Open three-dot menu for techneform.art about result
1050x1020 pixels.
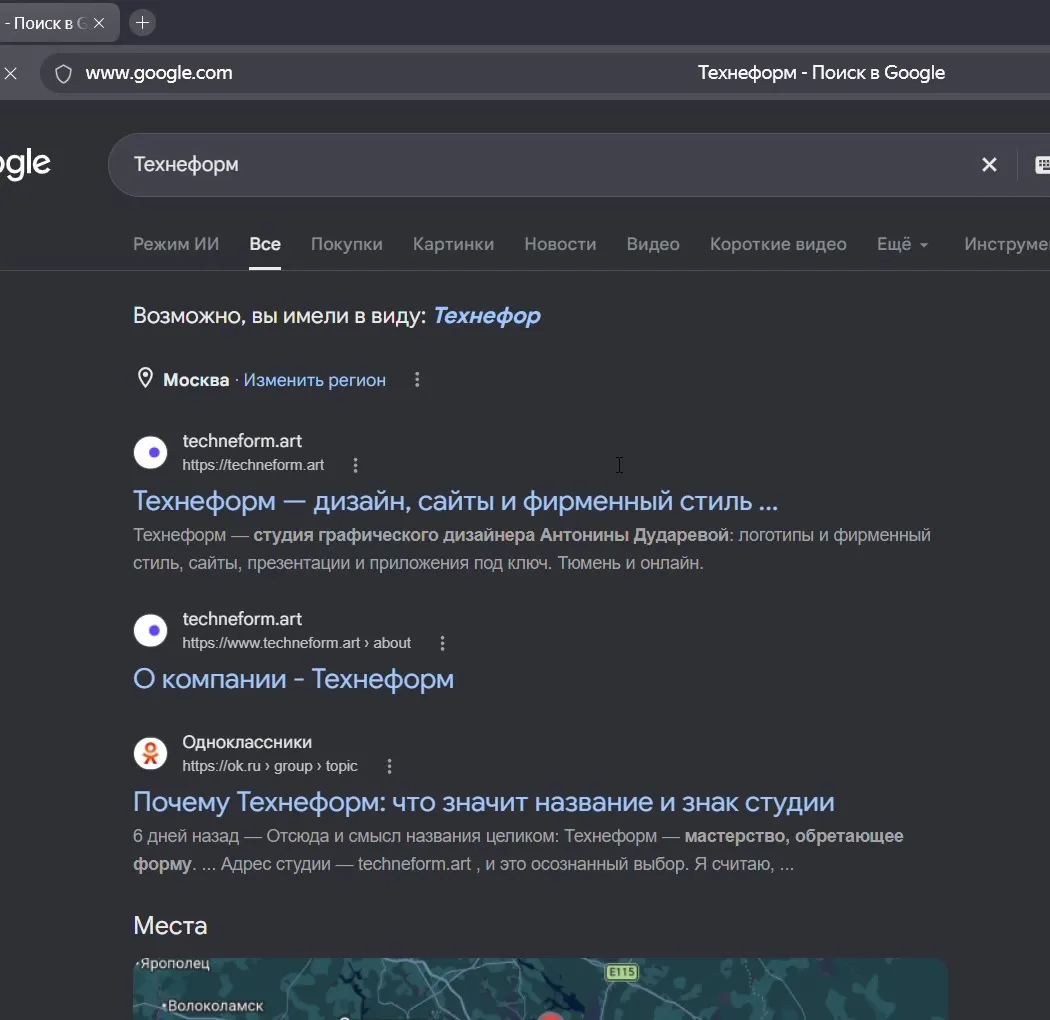point(442,643)
